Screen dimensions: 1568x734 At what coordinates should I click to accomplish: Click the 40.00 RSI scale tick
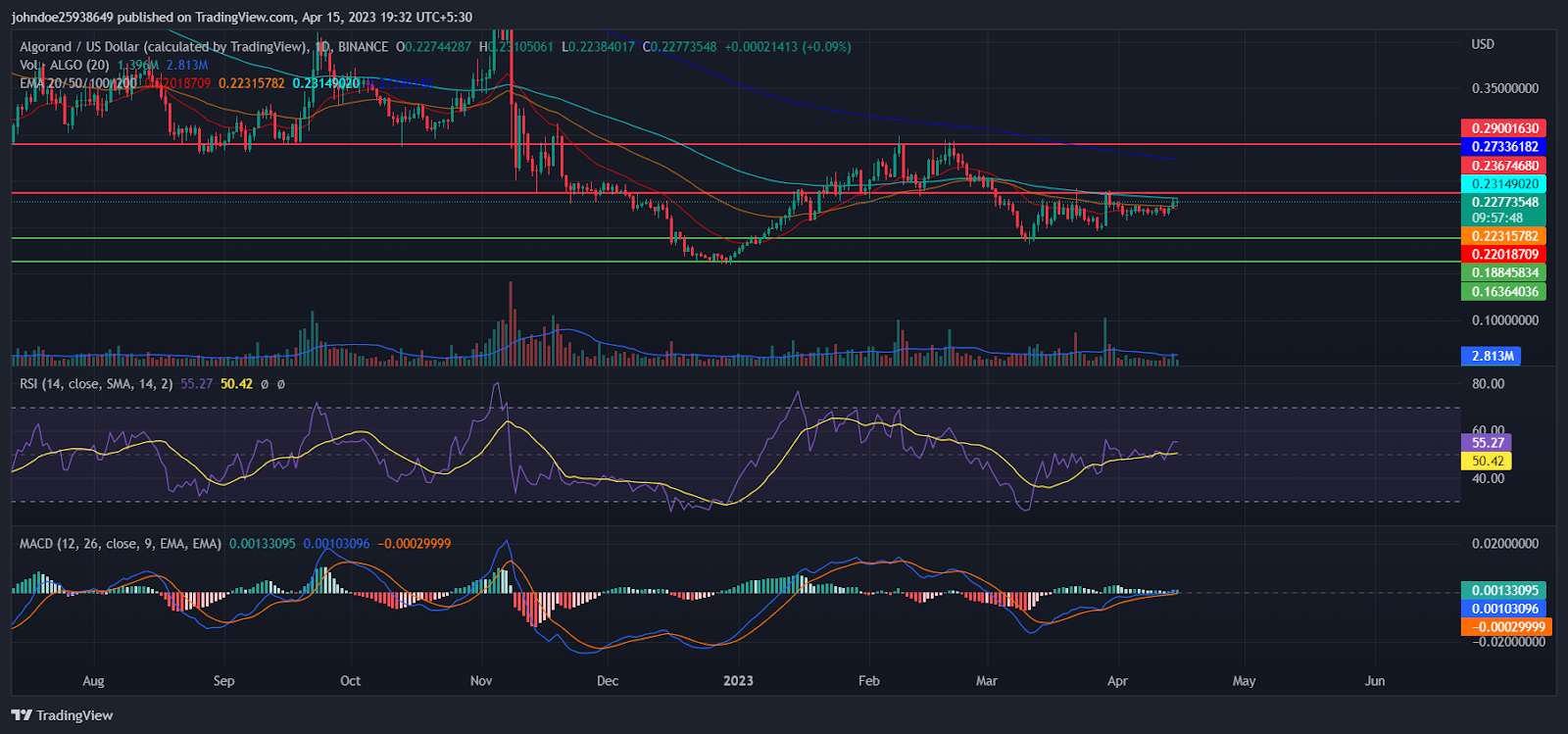[x=1488, y=479]
